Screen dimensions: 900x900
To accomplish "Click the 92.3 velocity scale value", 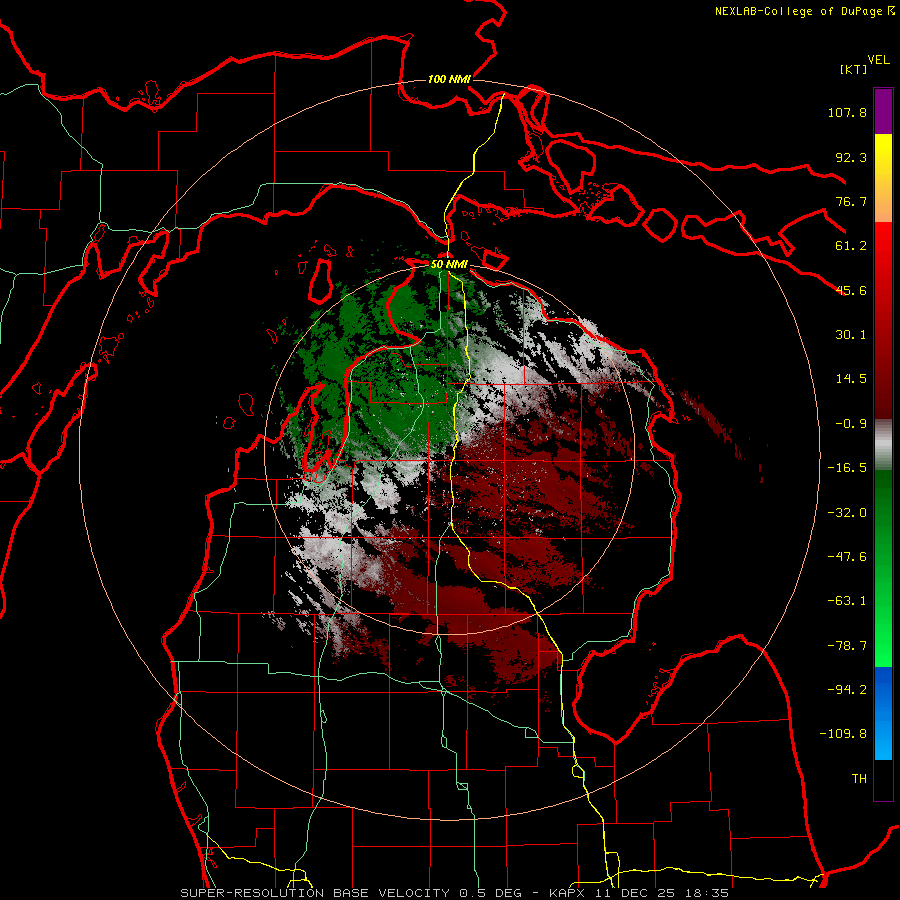I will point(851,157).
